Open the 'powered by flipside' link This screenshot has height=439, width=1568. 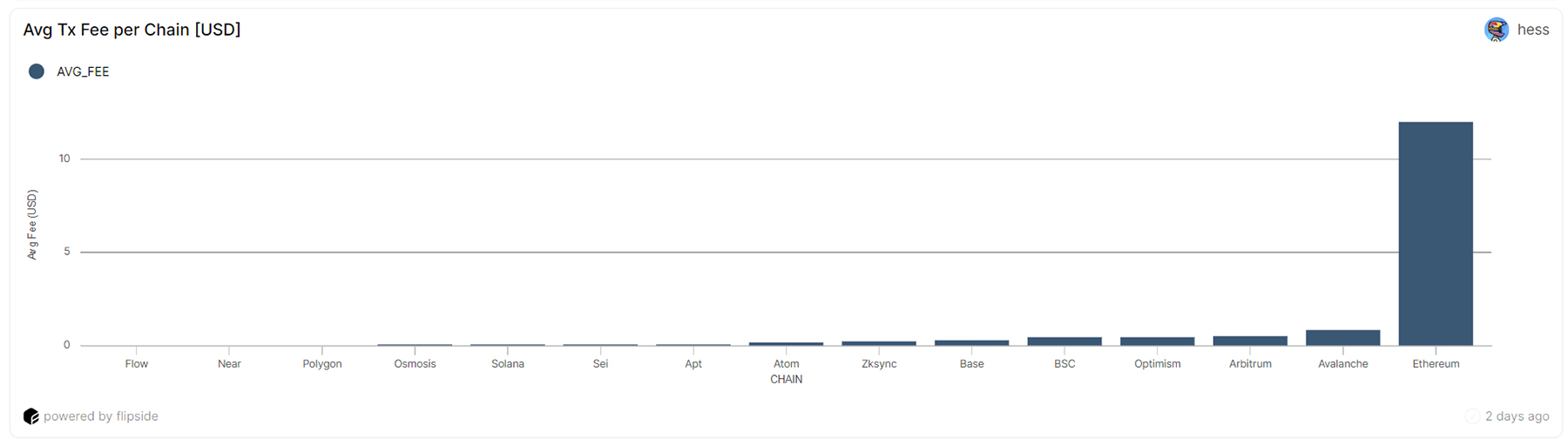click(x=101, y=416)
